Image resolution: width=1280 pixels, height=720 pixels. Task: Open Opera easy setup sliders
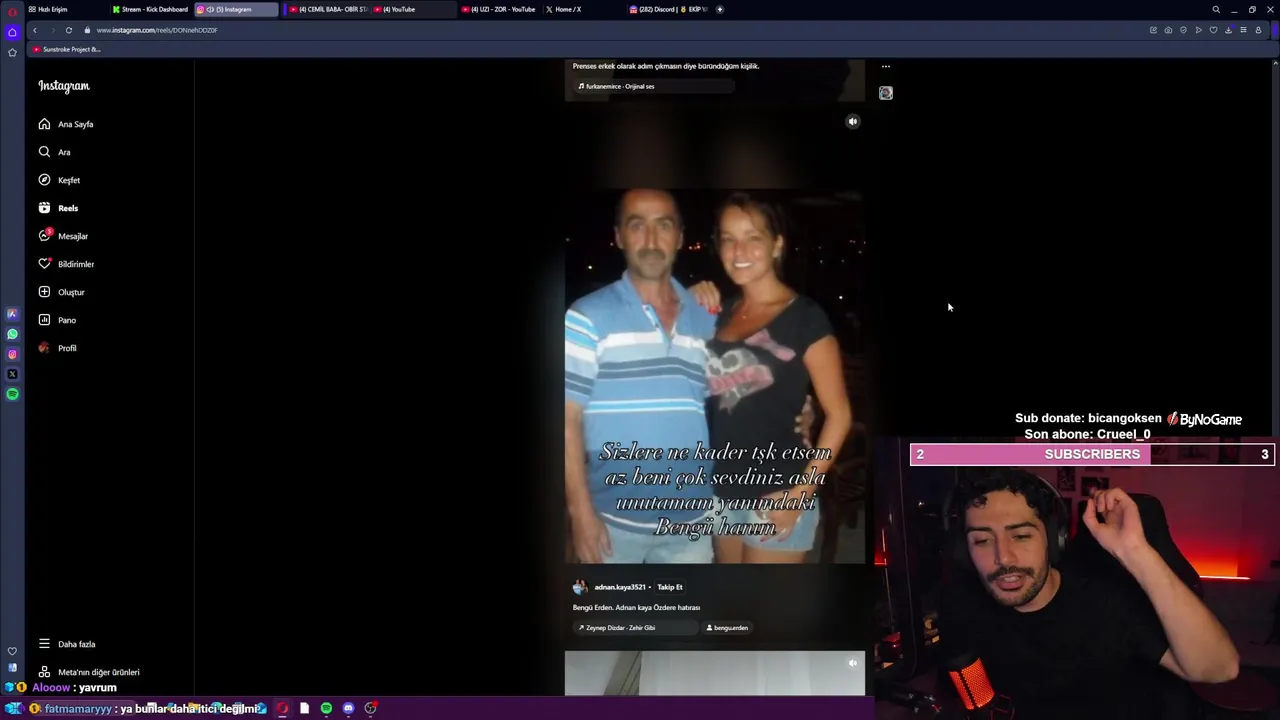tap(1243, 30)
